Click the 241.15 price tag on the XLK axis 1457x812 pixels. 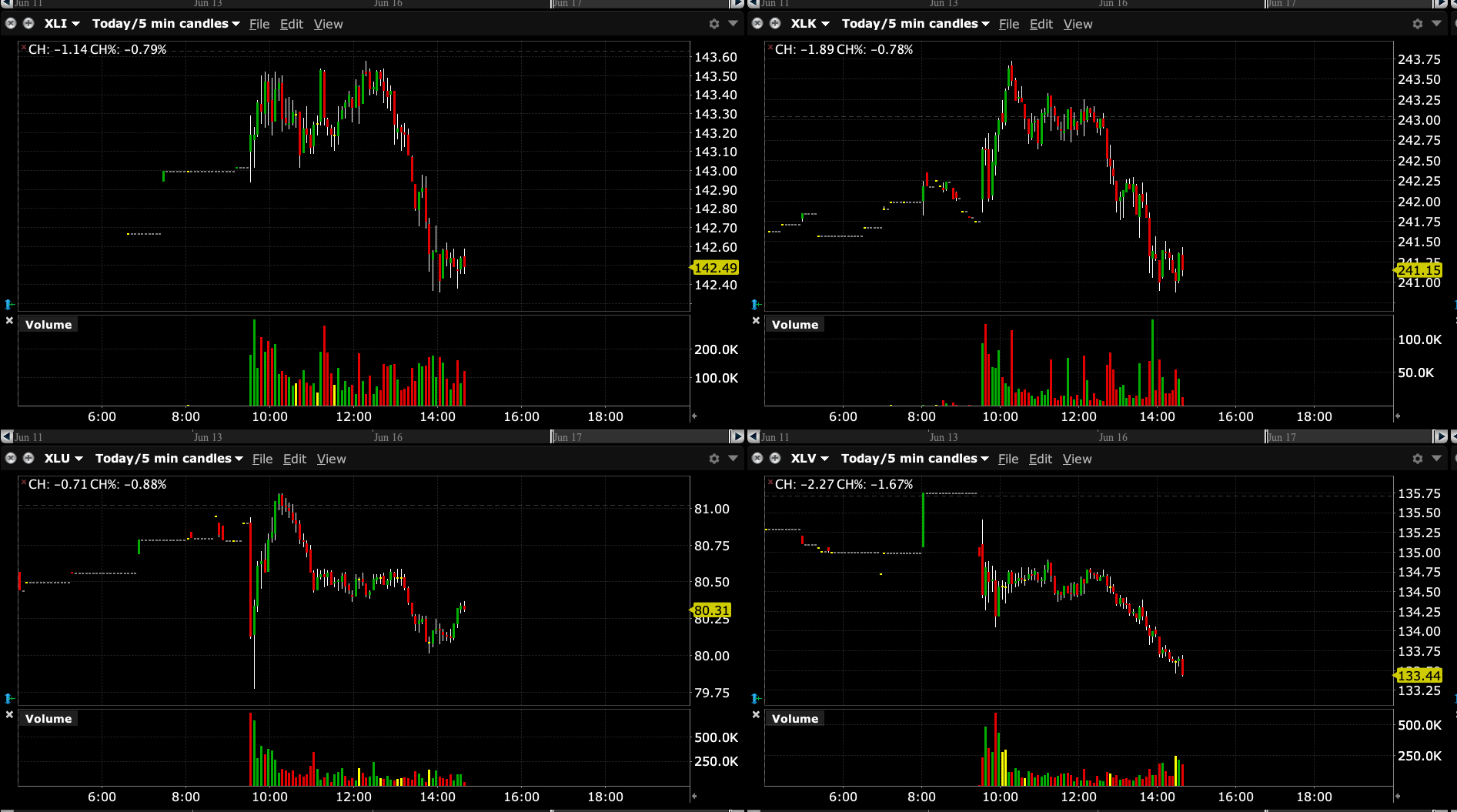(x=1419, y=270)
